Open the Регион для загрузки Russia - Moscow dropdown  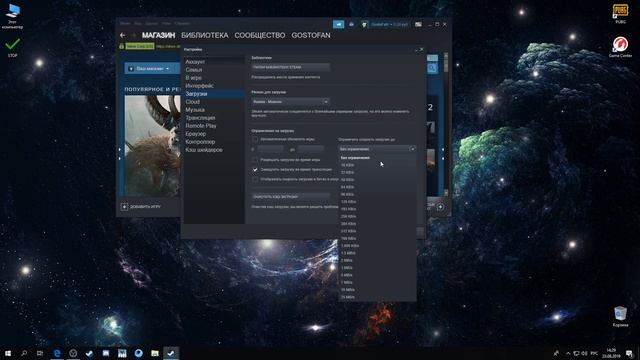[290, 102]
